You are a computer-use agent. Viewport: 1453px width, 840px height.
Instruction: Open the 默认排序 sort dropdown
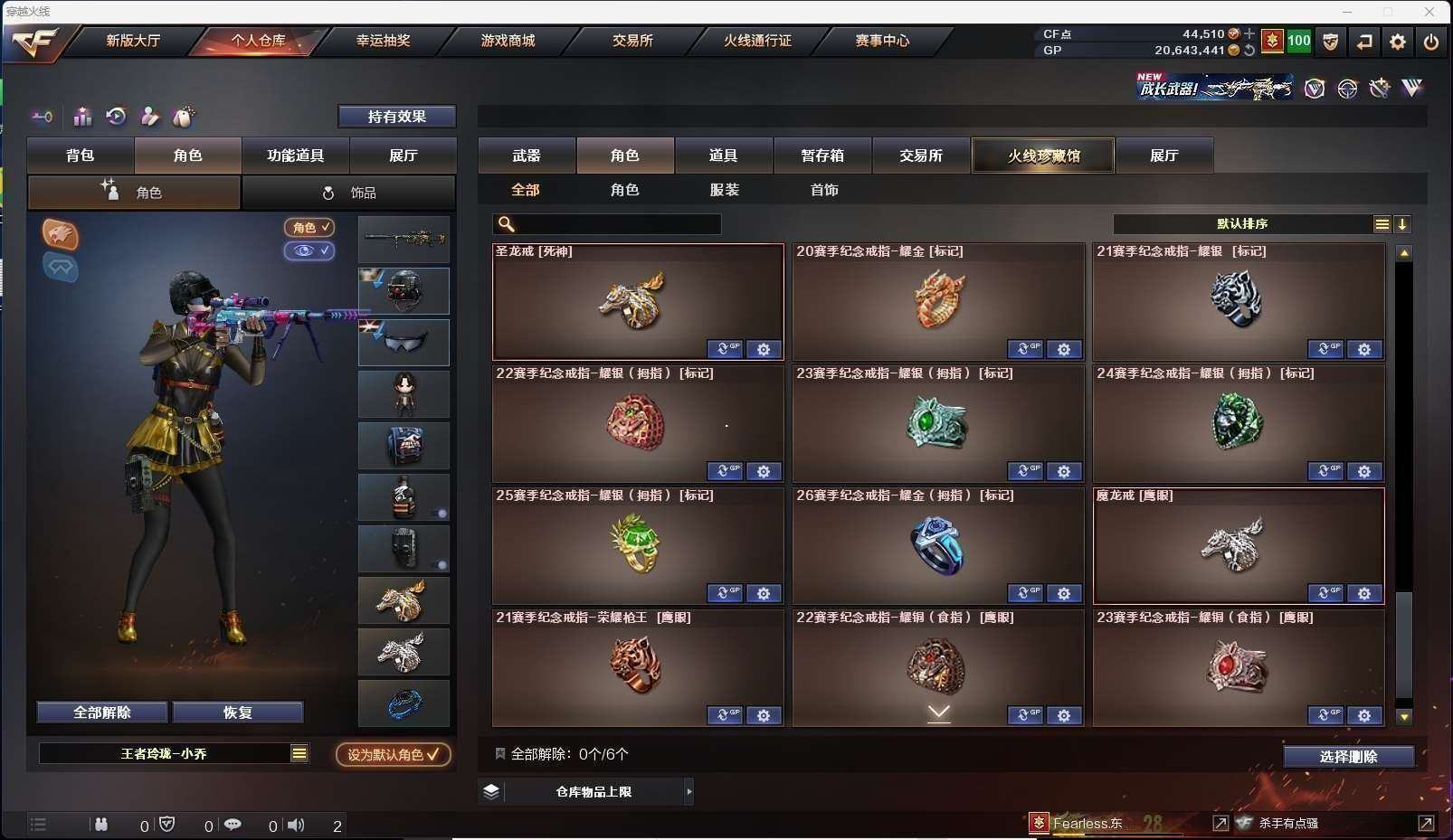pyautogui.click(x=1252, y=224)
